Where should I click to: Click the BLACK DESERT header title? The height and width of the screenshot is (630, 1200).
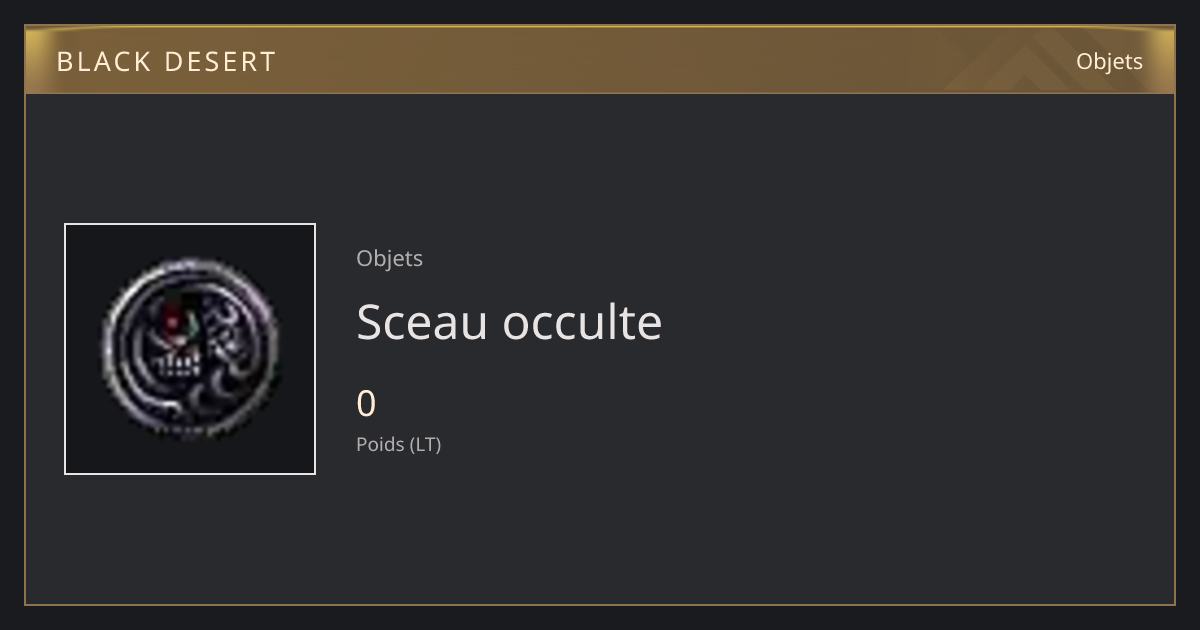pos(166,62)
